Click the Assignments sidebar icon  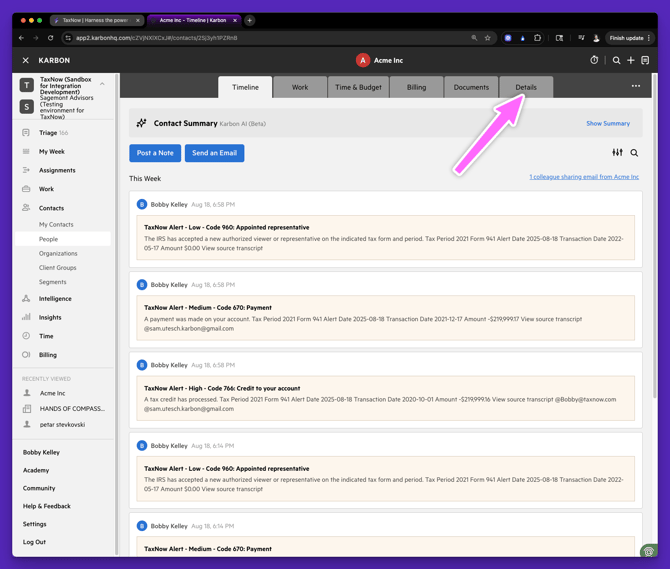(x=26, y=170)
